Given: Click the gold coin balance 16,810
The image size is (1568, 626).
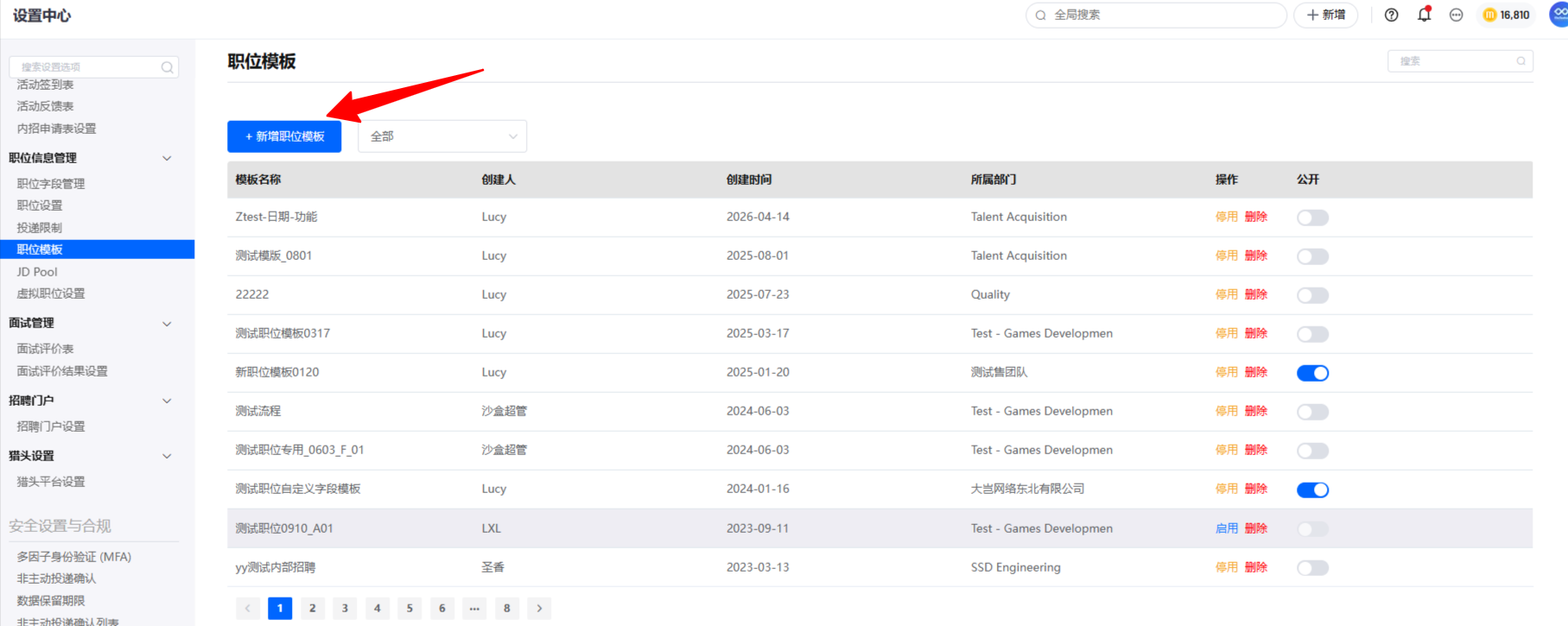Looking at the screenshot, I should coord(1507,15).
